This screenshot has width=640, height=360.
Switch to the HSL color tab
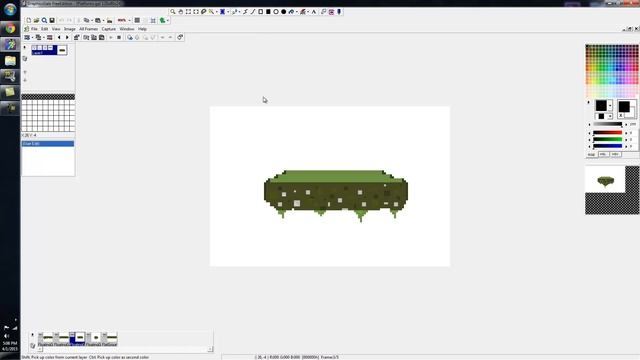[x=603, y=154]
